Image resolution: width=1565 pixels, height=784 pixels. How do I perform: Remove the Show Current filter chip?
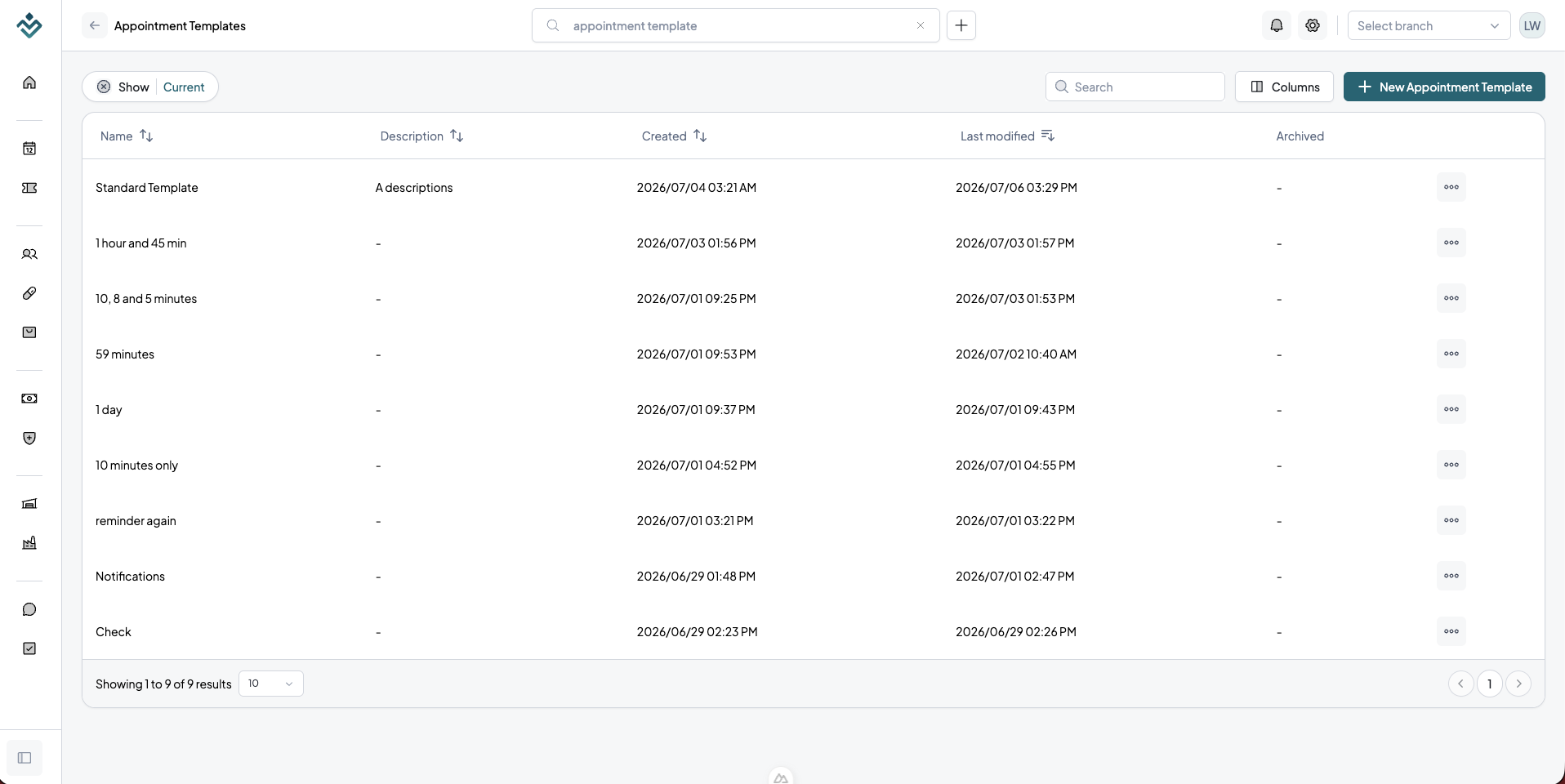tap(104, 87)
